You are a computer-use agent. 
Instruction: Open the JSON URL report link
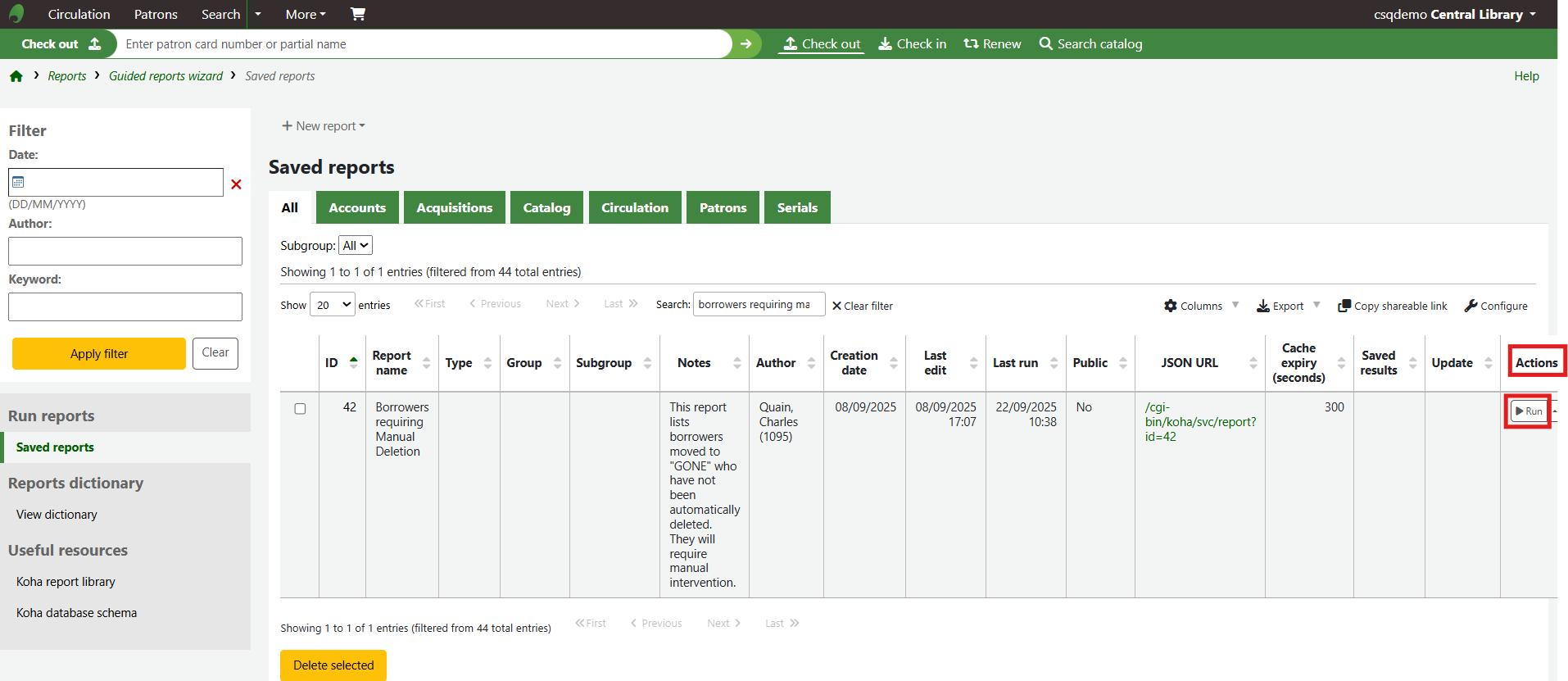point(1199,422)
